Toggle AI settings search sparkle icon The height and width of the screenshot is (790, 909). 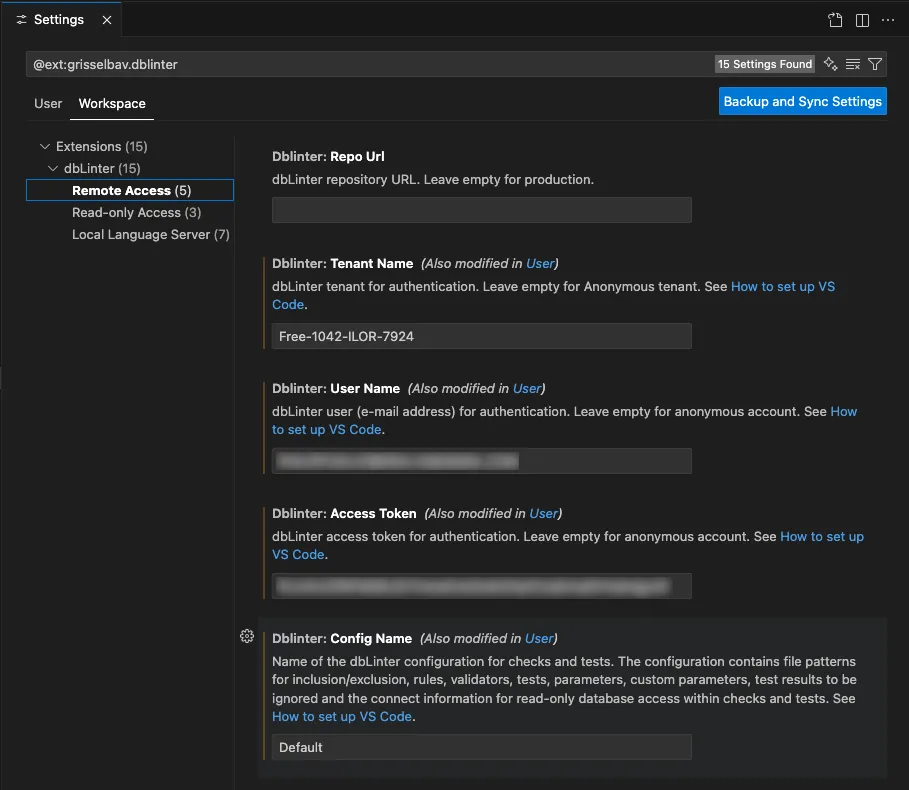click(830, 64)
